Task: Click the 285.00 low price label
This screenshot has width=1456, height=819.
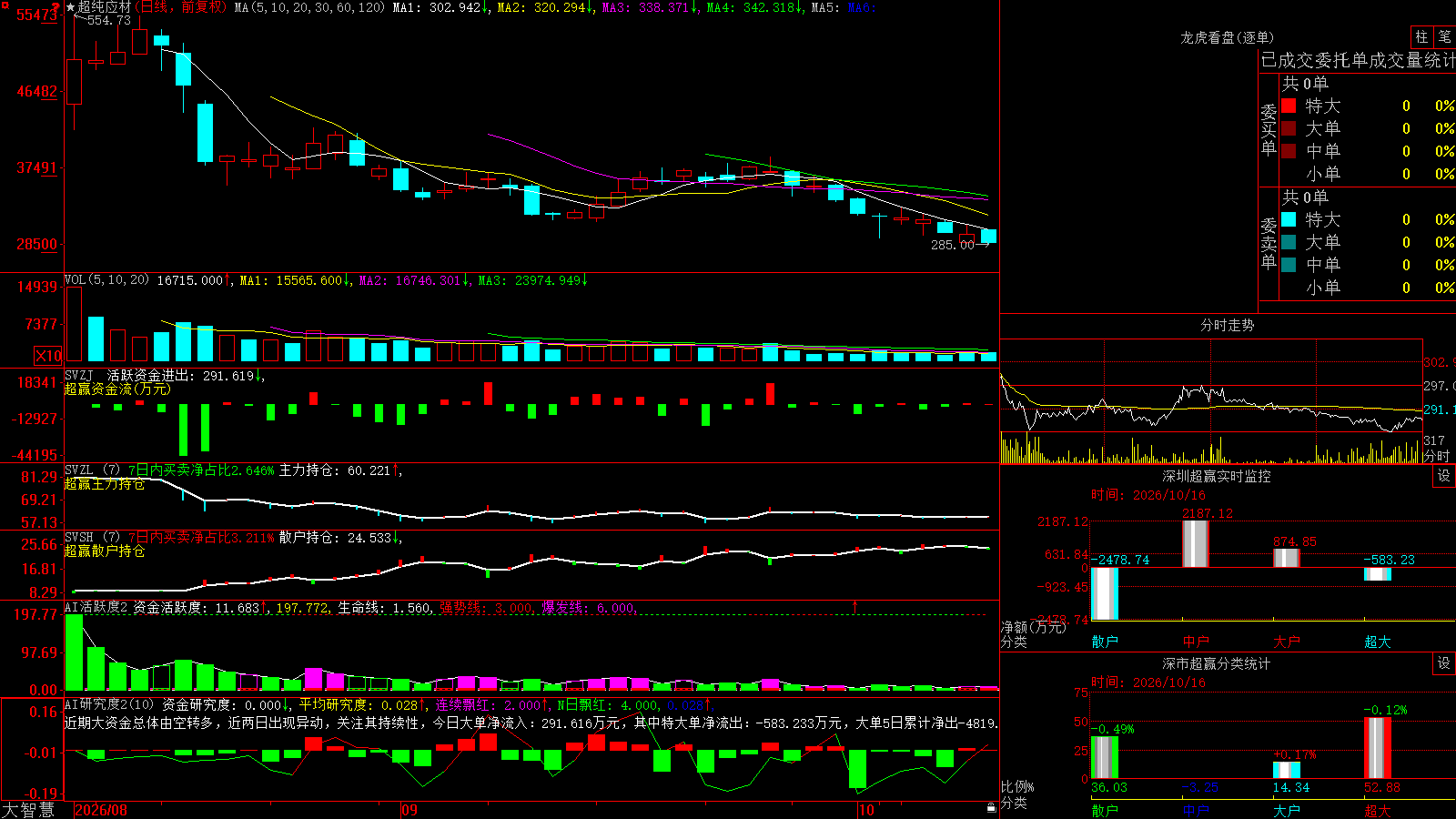Action: click(953, 245)
